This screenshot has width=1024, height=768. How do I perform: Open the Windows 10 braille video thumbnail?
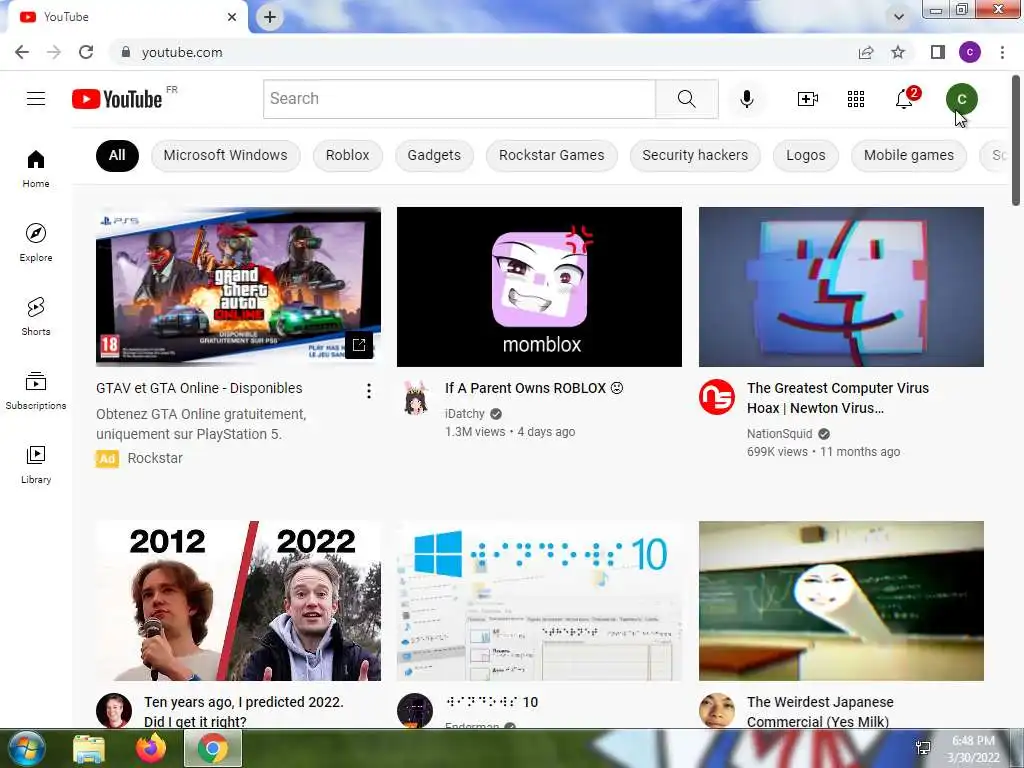click(x=539, y=601)
